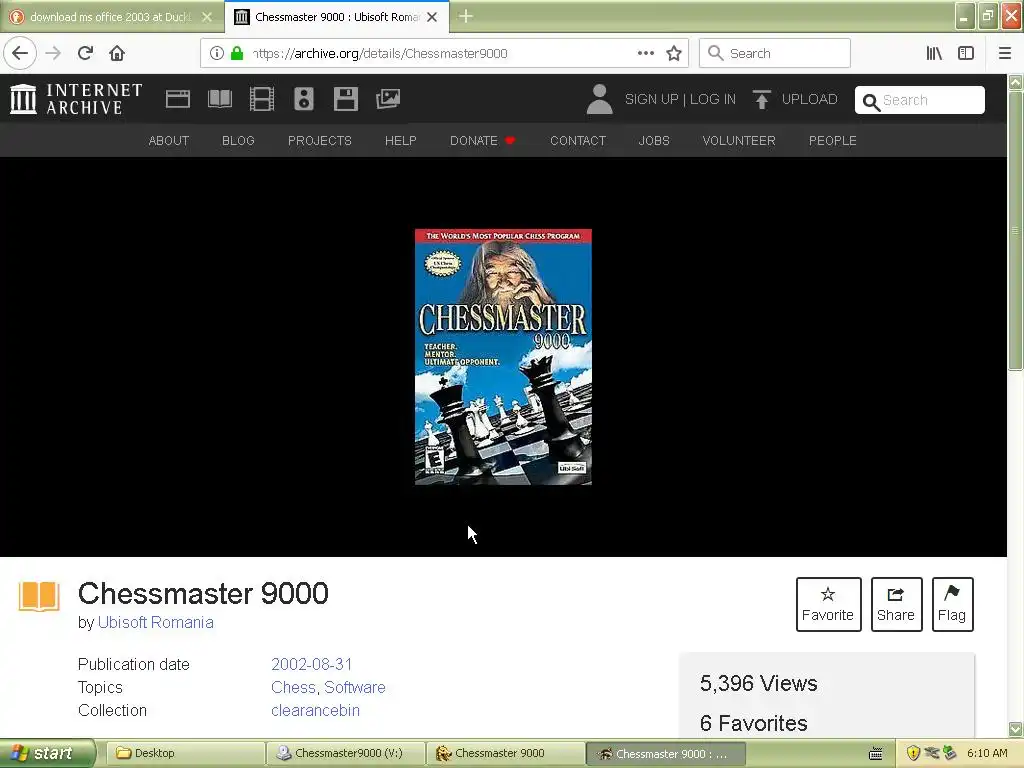Click the magnifier icon in the Archive search box
The width and height of the screenshot is (1024, 768).
pyautogui.click(x=871, y=101)
